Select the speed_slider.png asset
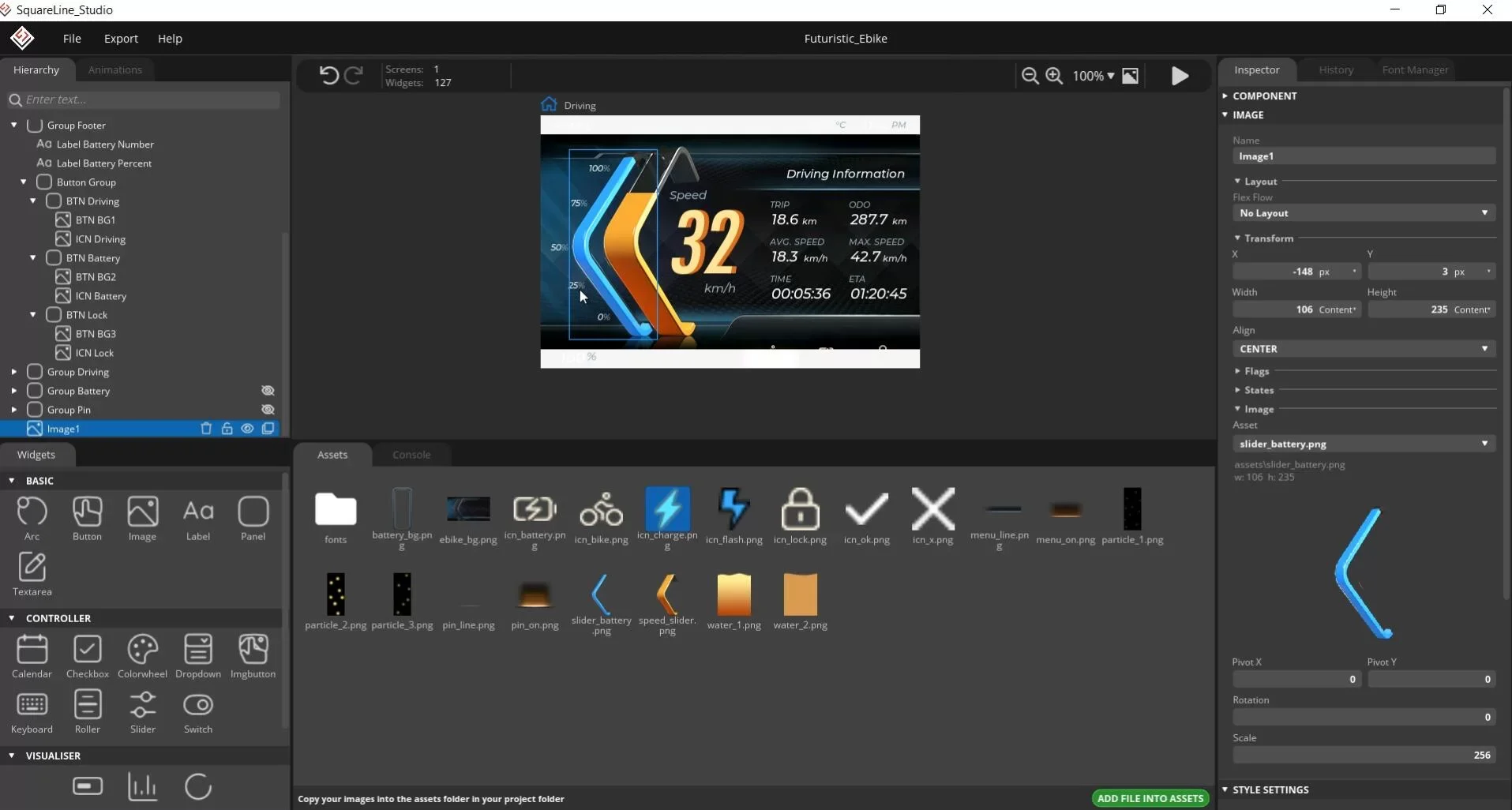 (x=667, y=603)
